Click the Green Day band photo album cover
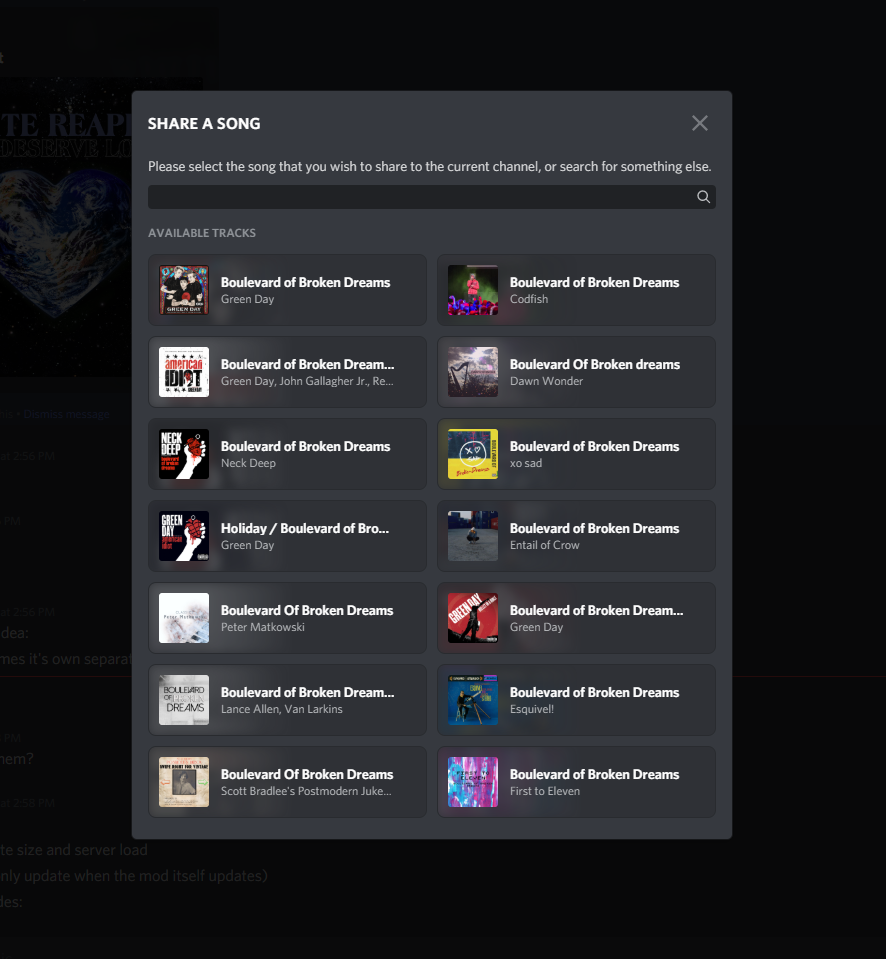Screen dimensions: 886x959 (184, 290)
